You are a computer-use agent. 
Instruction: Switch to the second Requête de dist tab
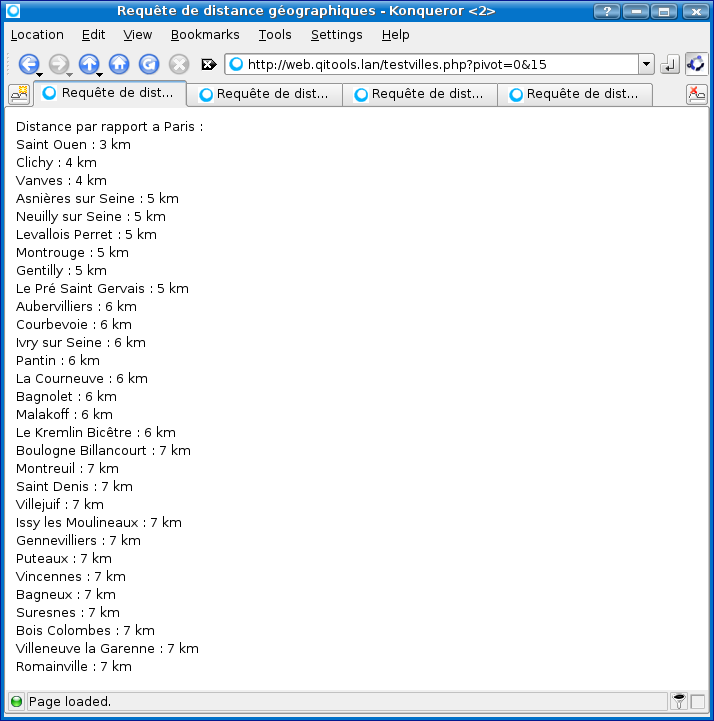pyautogui.click(x=264, y=94)
